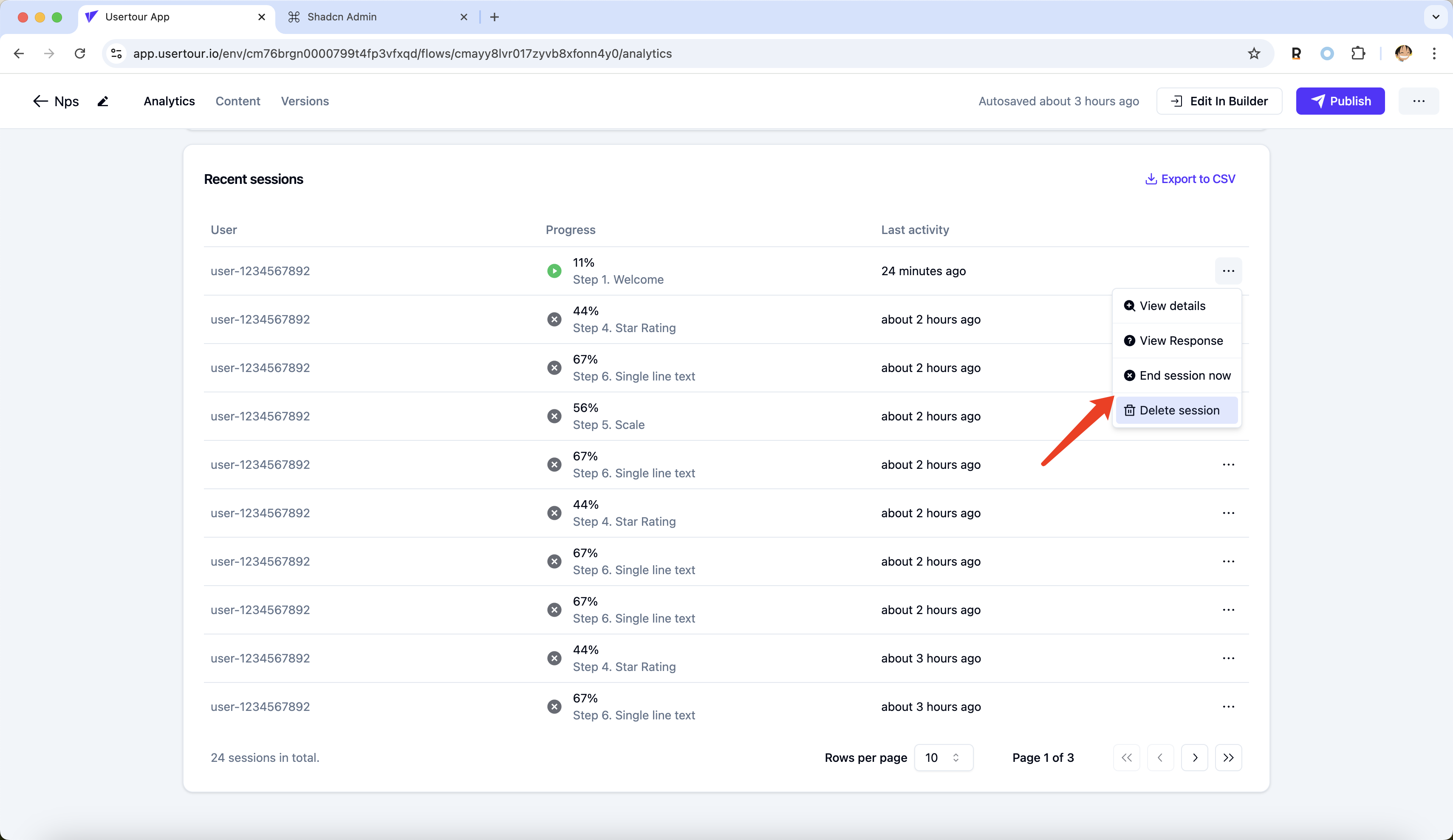The height and width of the screenshot is (840, 1453).
Task: Click the browser address bar URL
Action: point(402,54)
